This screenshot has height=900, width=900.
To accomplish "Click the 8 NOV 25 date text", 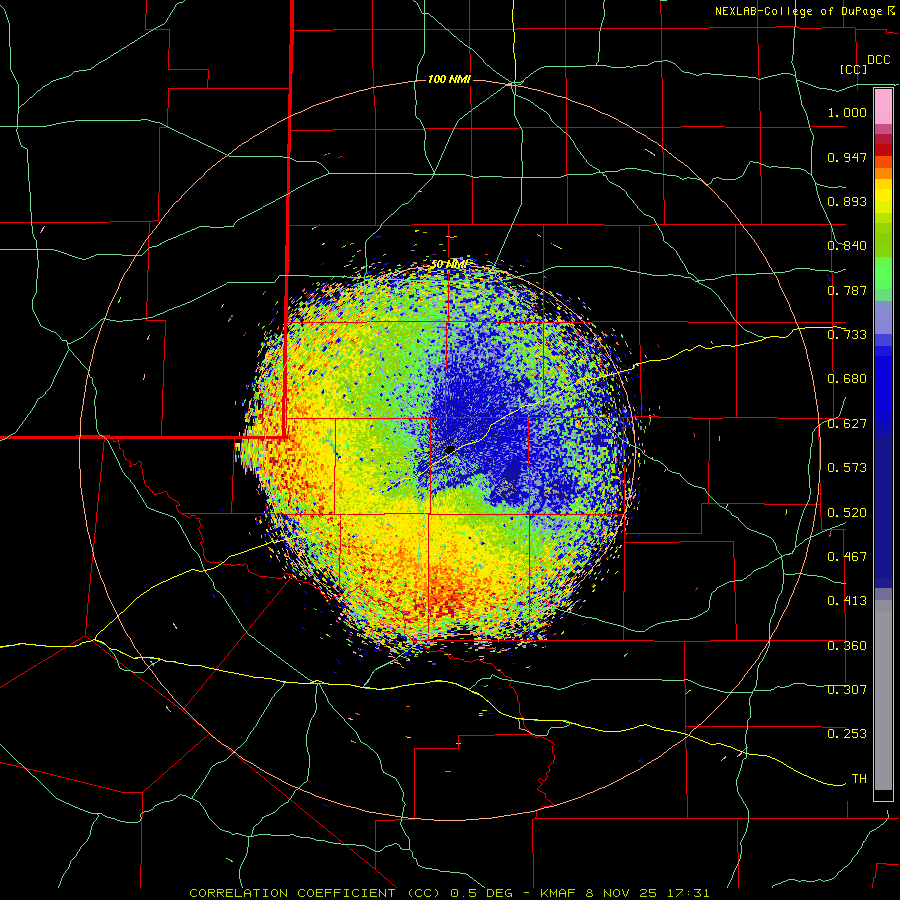I will pyautogui.click(x=622, y=893).
